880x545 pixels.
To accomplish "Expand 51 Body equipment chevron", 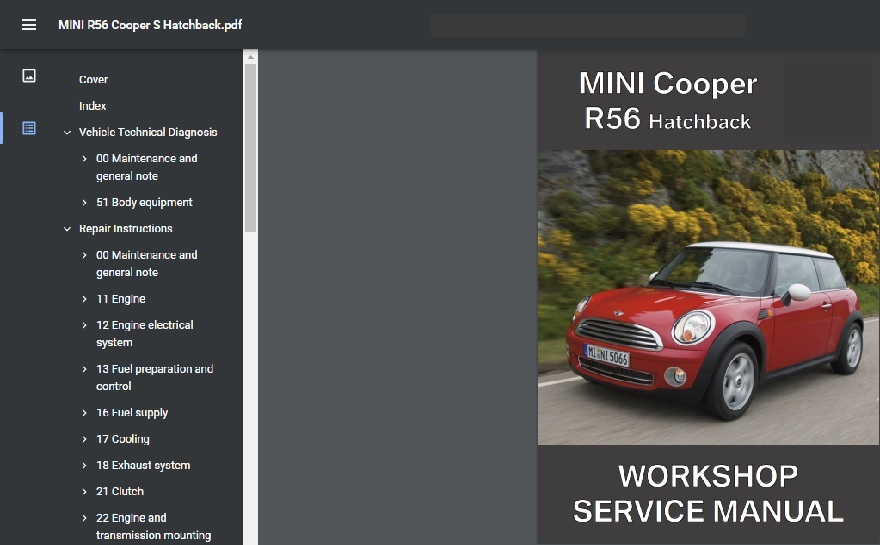I will pos(84,203).
